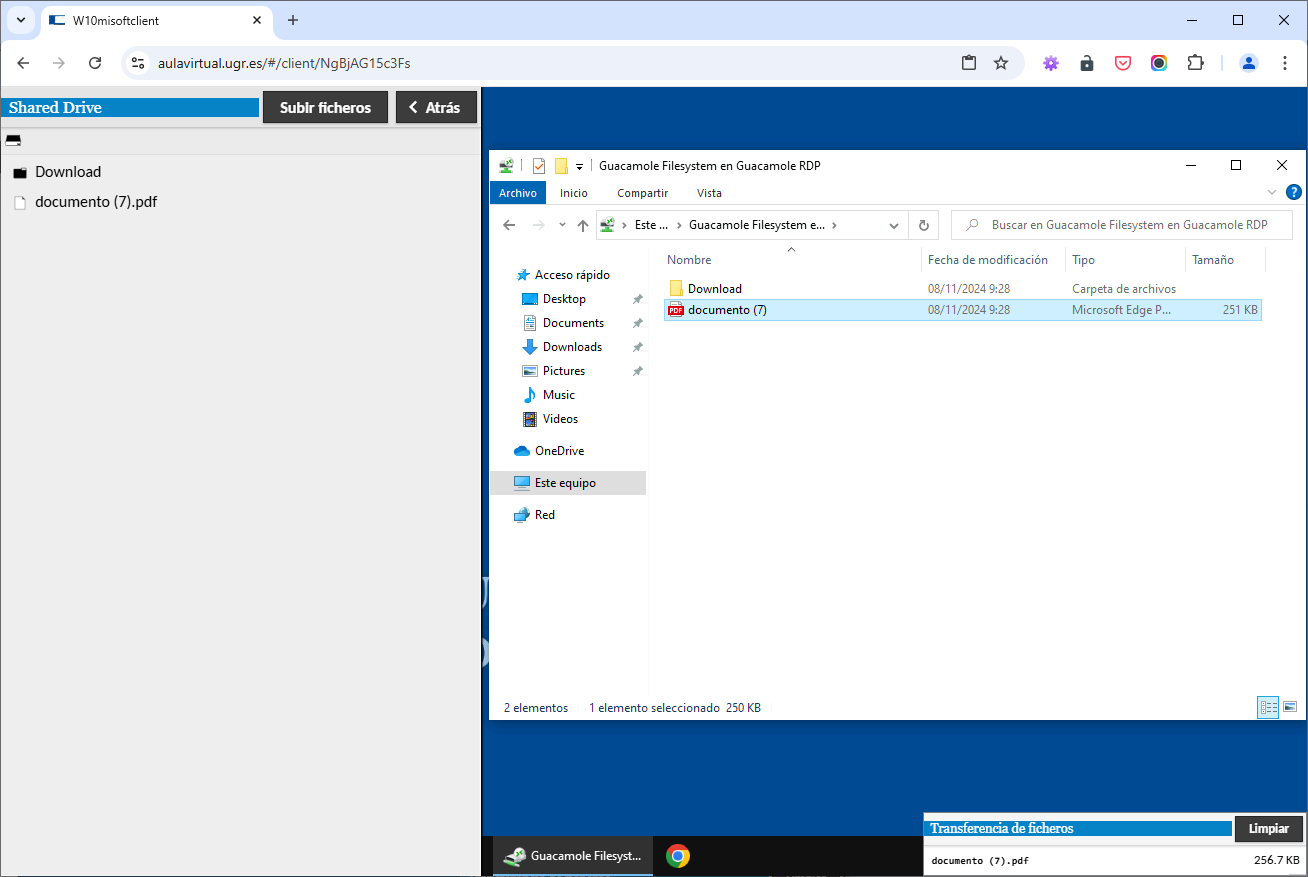Open the colorful circle extension icon
Screen dimensions: 1308x877
(1159, 63)
